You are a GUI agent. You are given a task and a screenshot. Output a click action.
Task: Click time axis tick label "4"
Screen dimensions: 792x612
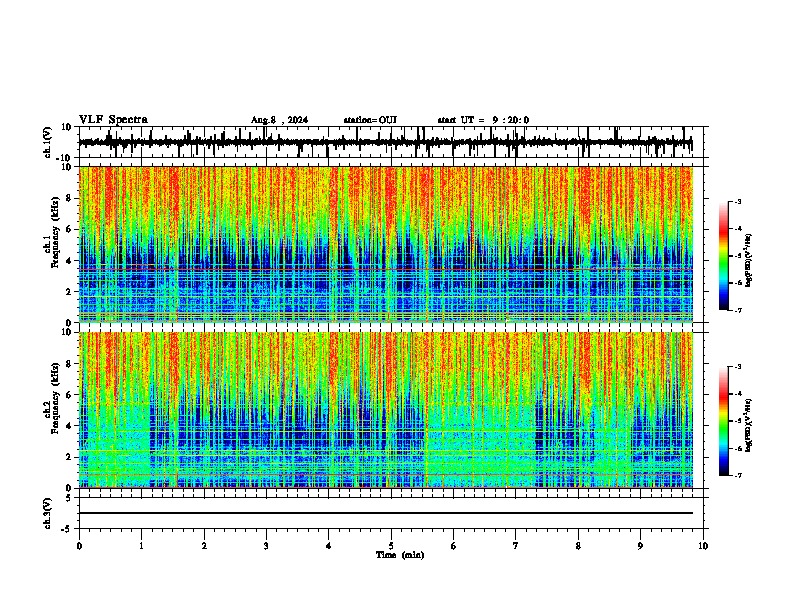[x=329, y=546]
